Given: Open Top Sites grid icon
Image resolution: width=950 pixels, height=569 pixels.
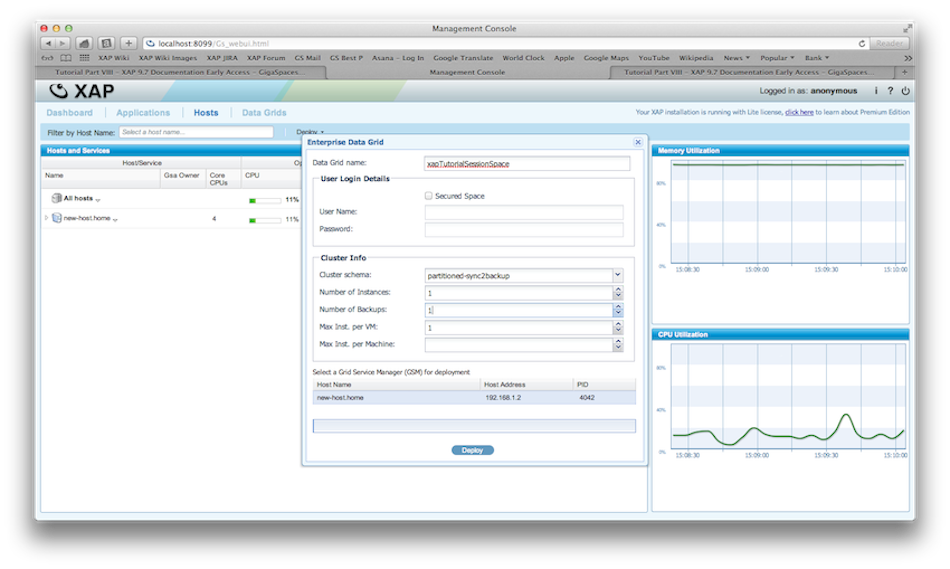Looking at the screenshot, I should 84,58.
